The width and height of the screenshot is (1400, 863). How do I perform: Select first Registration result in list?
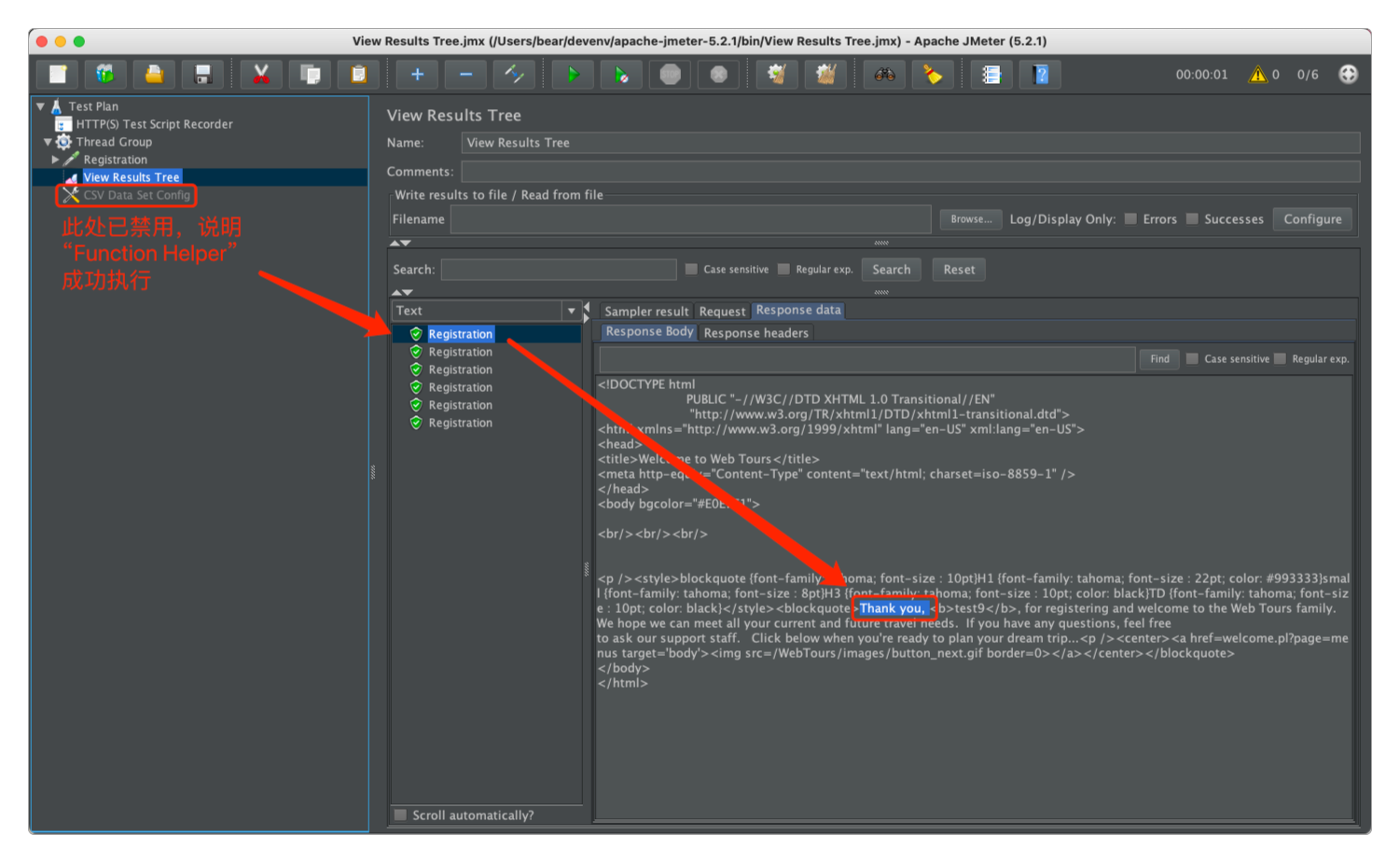pyautogui.click(x=460, y=334)
